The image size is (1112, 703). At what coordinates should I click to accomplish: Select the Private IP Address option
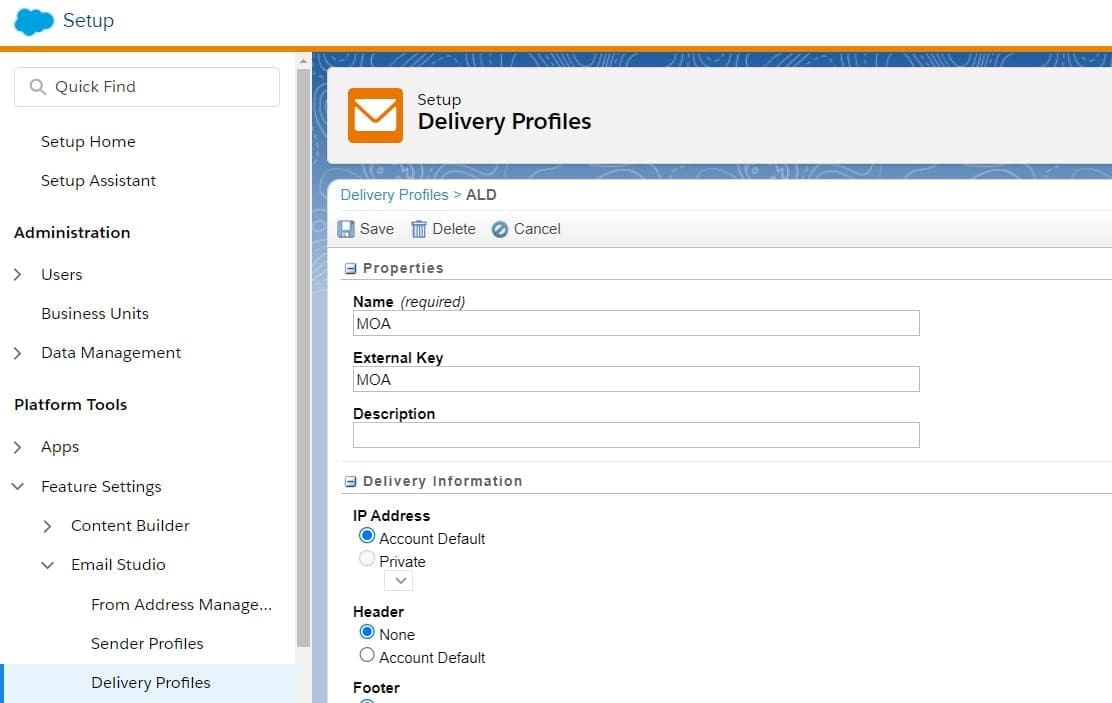coord(367,560)
